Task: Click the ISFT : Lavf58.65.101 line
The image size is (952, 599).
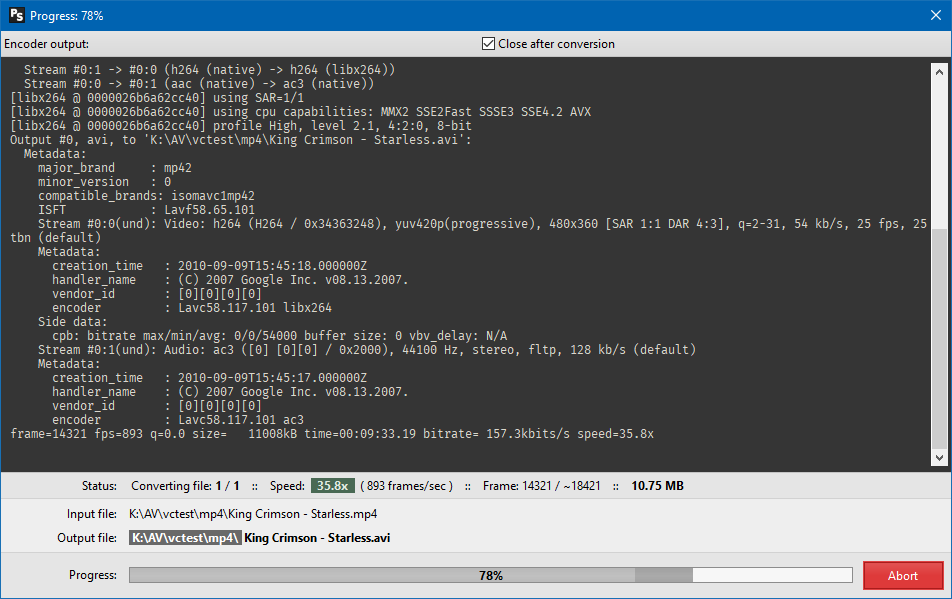Action: pos(146,209)
